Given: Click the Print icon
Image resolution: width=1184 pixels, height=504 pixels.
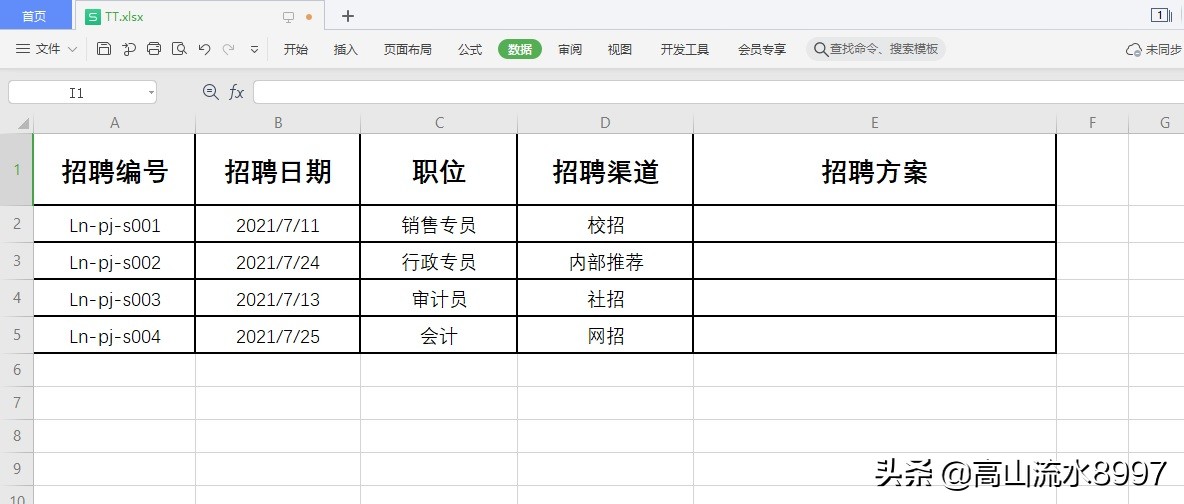Looking at the screenshot, I should (154, 49).
